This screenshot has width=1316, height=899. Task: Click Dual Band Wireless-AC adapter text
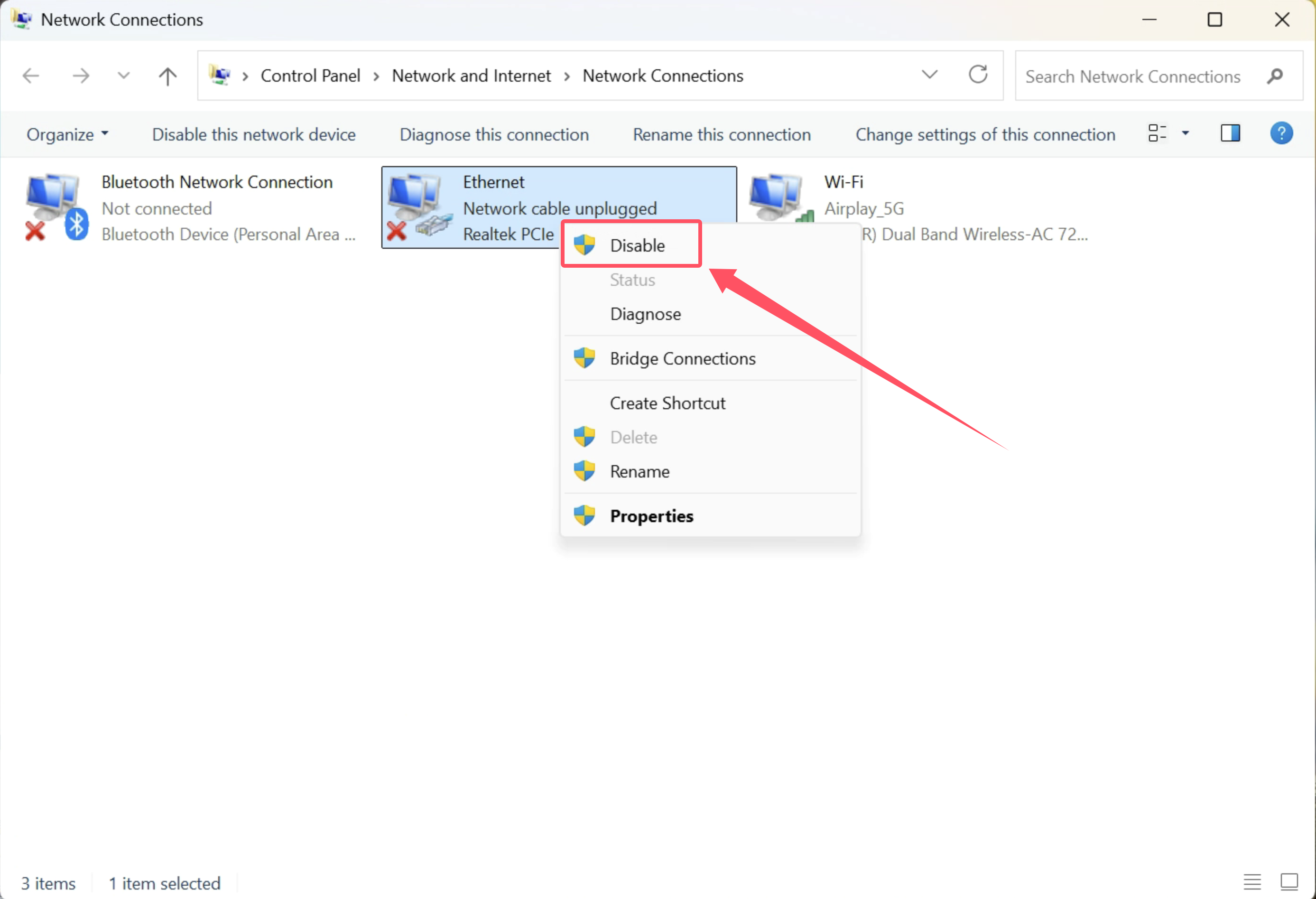tap(974, 234)
